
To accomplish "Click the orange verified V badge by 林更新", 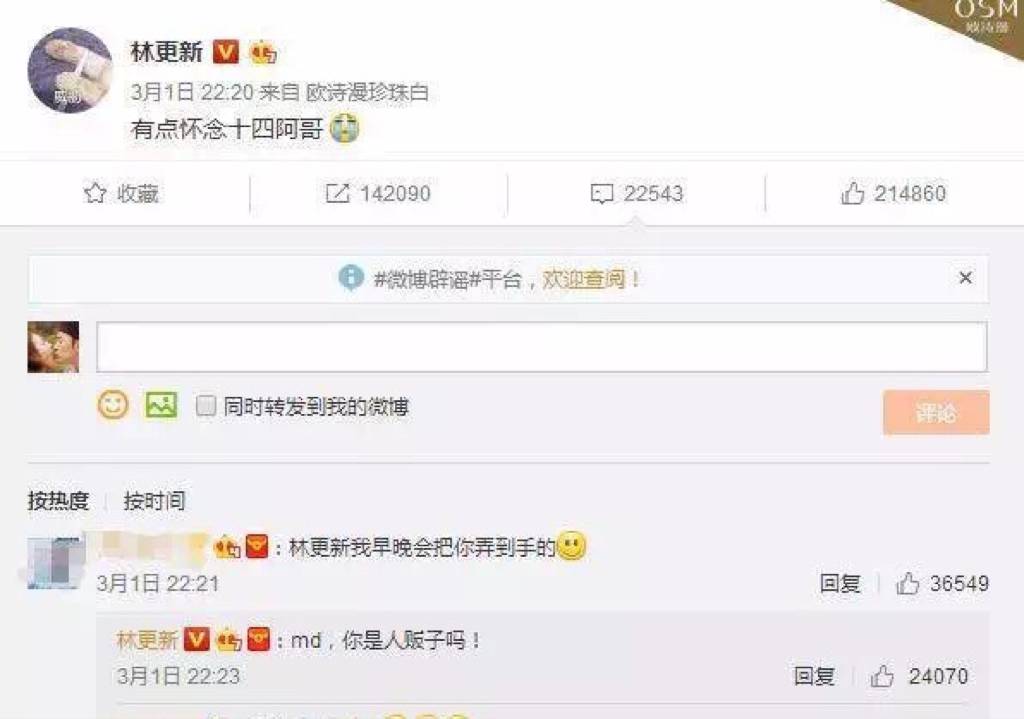I will 226,52.
